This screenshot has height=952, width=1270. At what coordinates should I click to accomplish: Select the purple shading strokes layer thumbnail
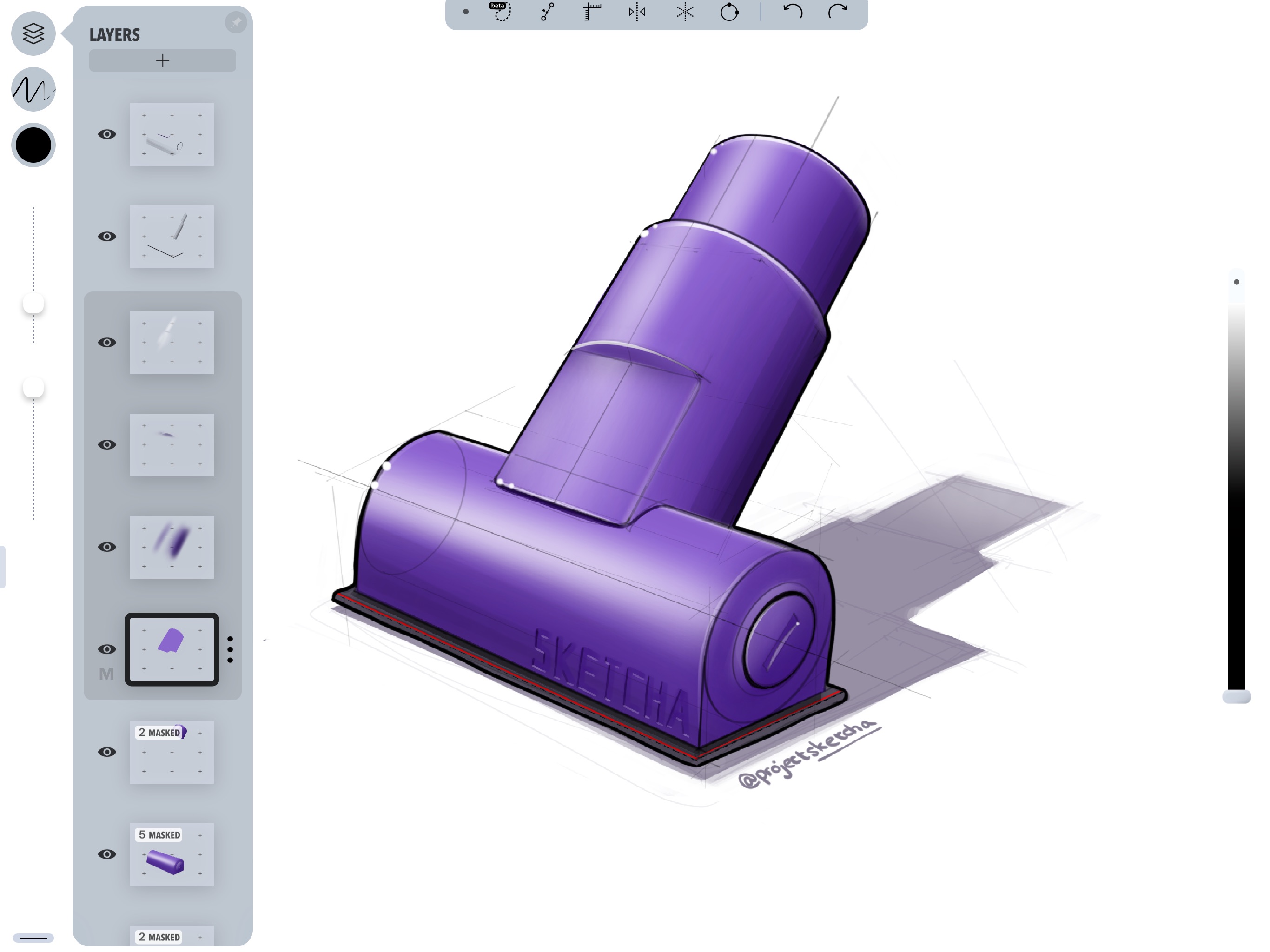click(x=172, y=547)
